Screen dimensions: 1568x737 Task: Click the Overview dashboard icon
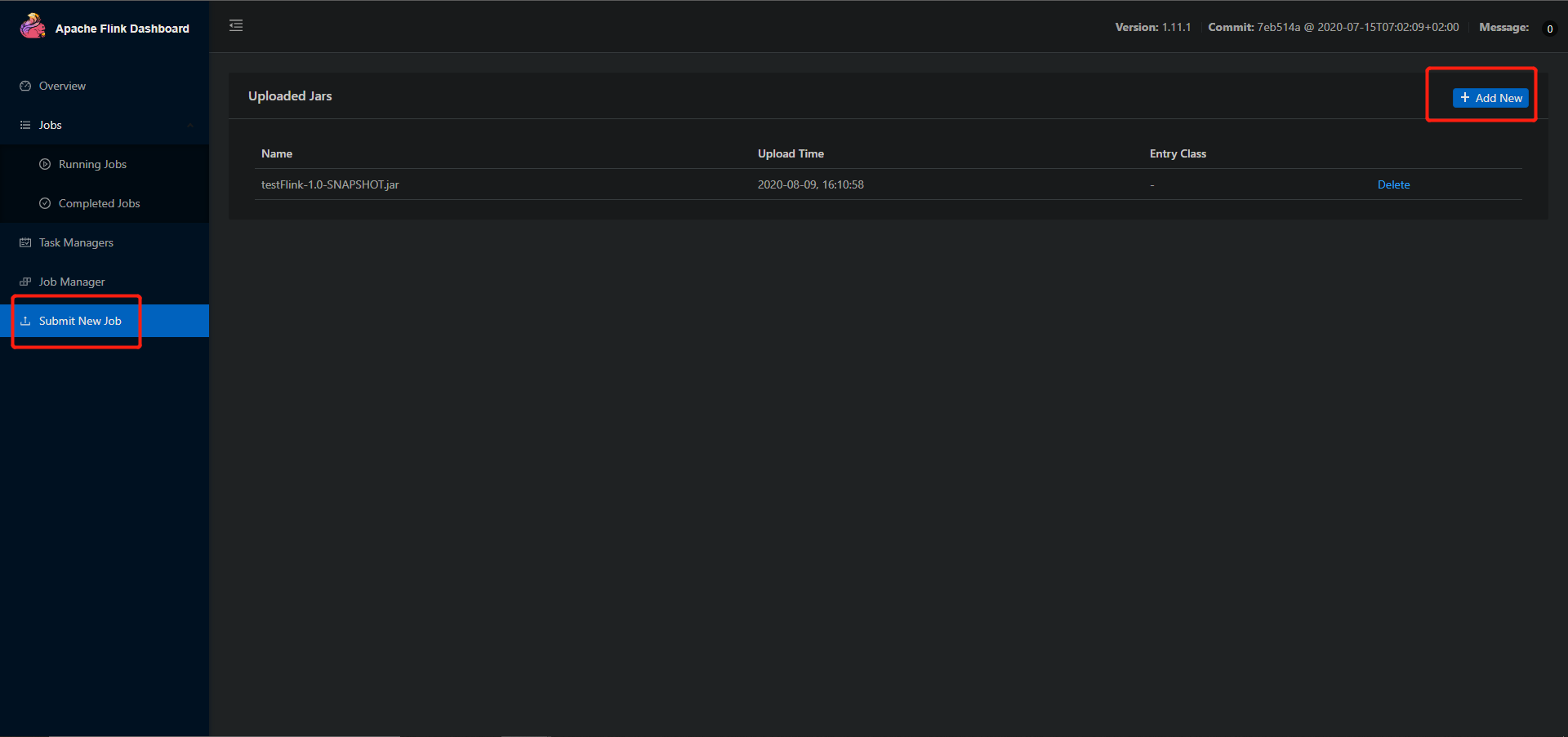point(25,86)
